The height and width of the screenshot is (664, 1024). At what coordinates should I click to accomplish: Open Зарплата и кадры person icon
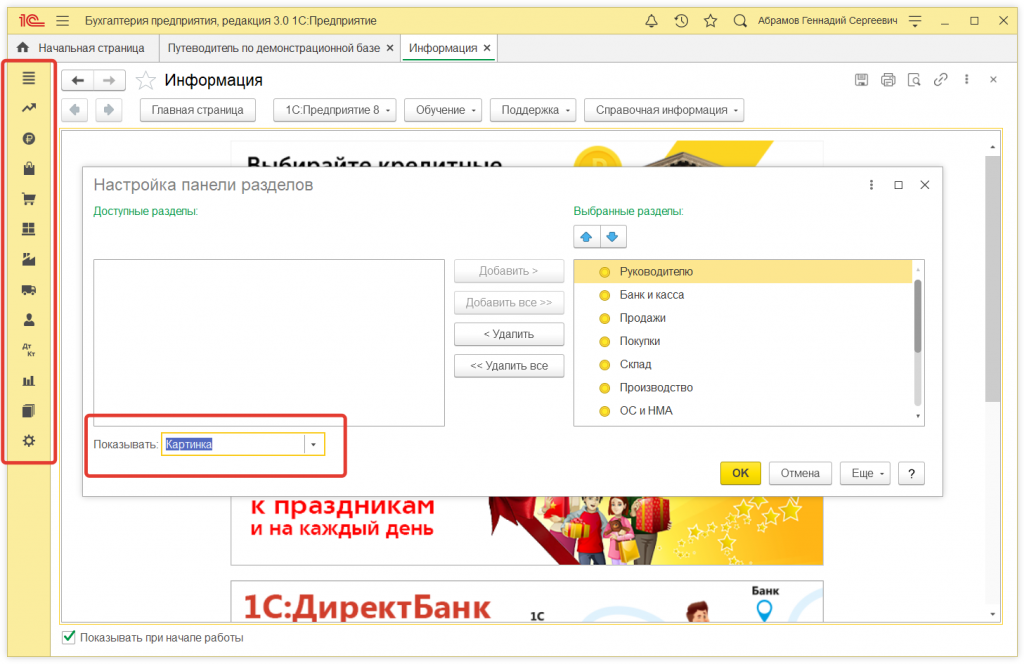(29, 319)
